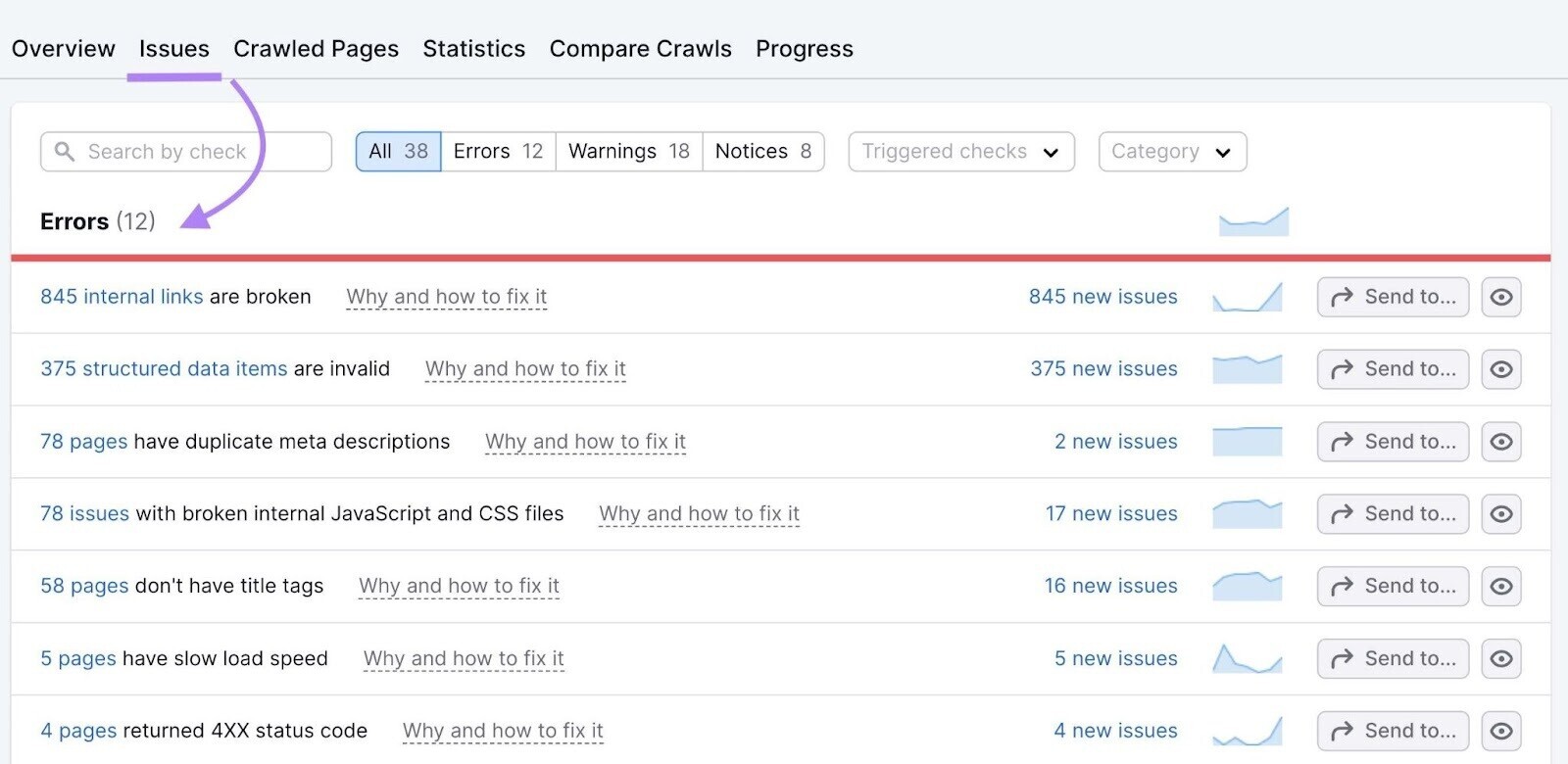
Task: Click the Errors section trend sparkline
Action: [x=1253, y=222]
